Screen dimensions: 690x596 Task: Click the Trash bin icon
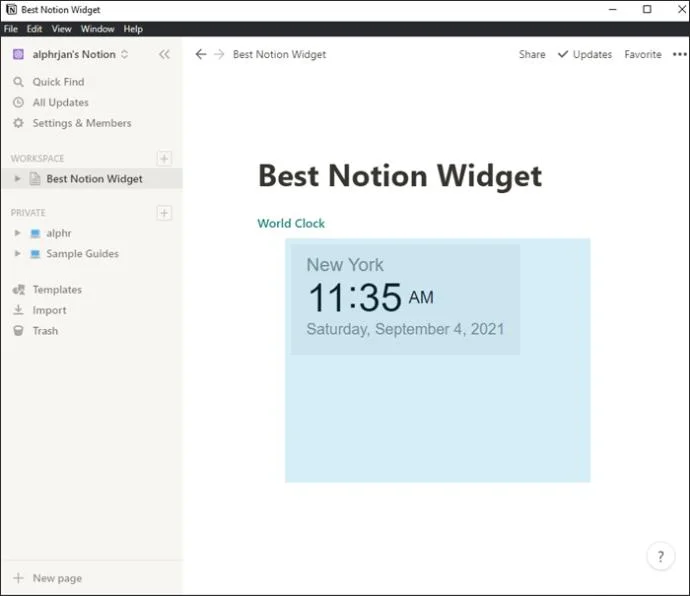[18, 331]
